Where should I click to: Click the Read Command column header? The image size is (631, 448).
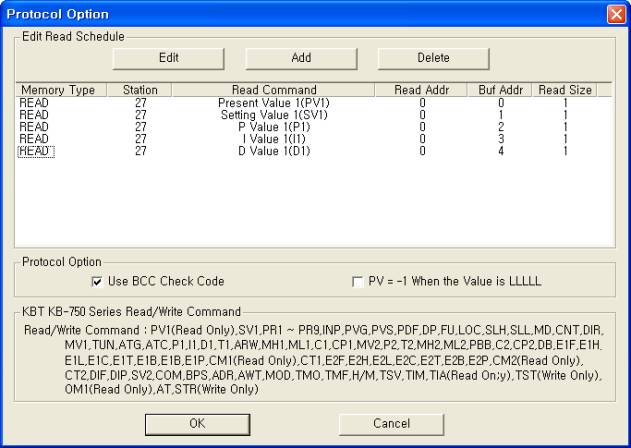click(x=273, y=90)
